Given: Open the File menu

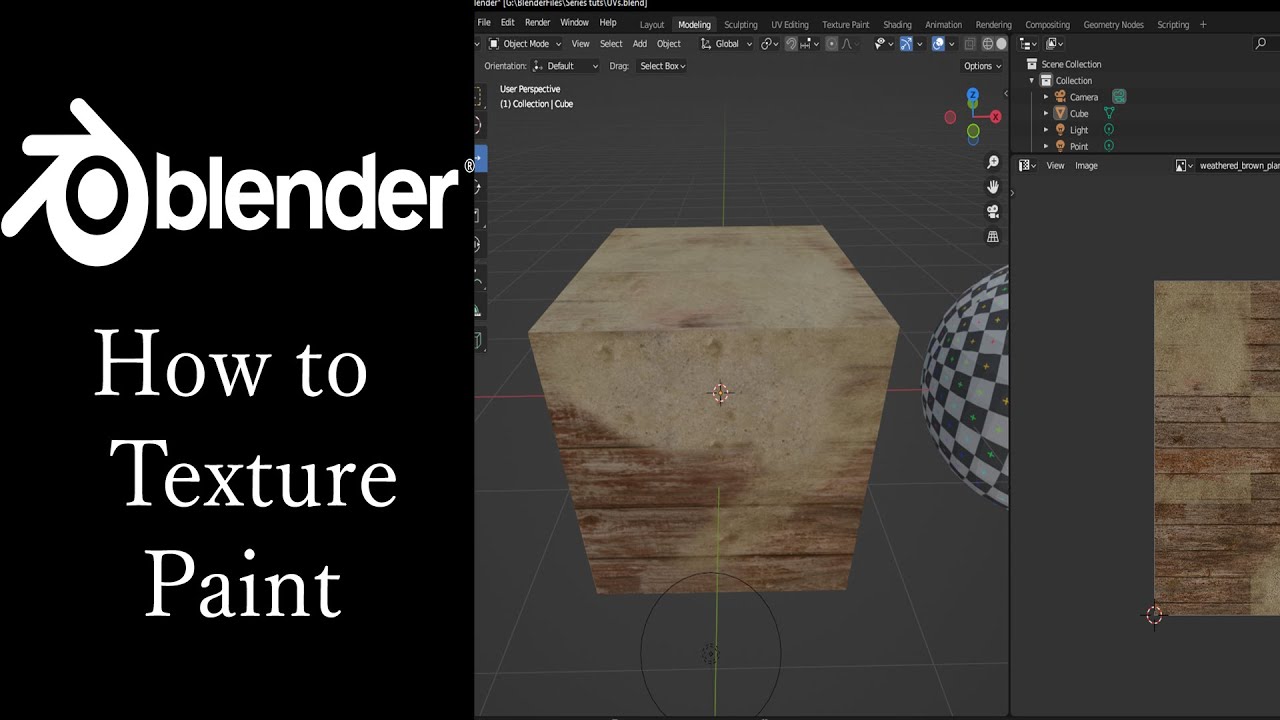Looking at the screenshot, I should click(x=484, y=22).
